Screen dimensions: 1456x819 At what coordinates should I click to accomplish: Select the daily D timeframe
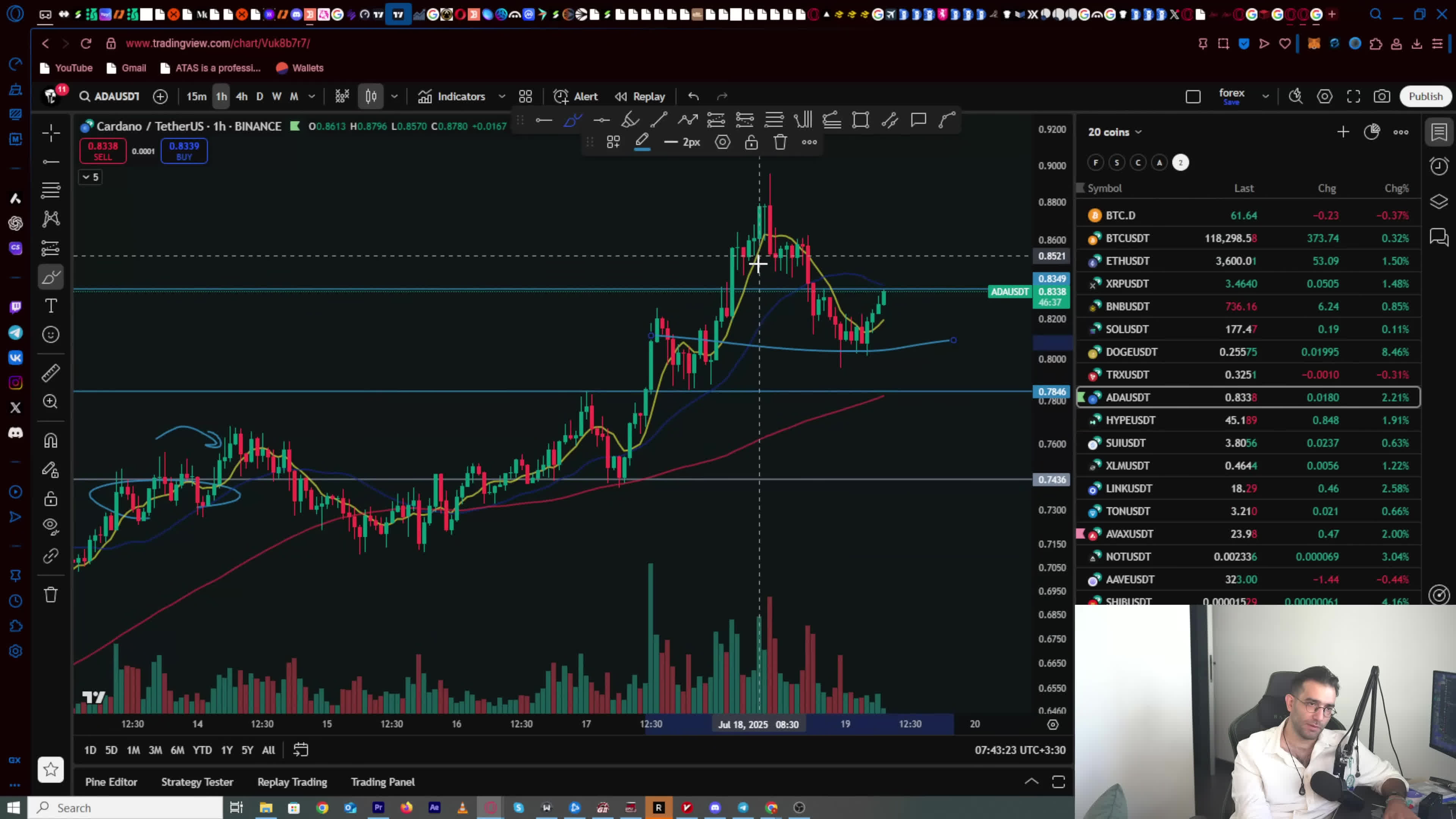coord(259,97)
